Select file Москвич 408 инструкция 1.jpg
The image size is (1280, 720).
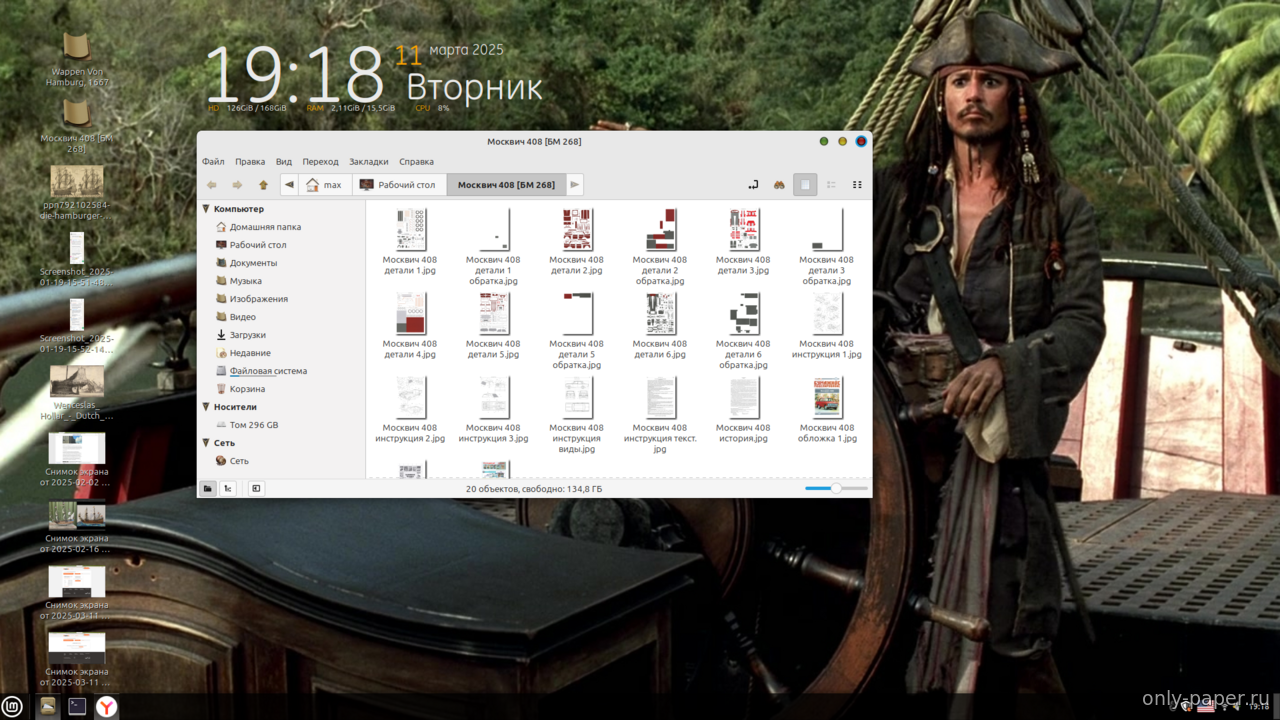click(x=826, y=325)
